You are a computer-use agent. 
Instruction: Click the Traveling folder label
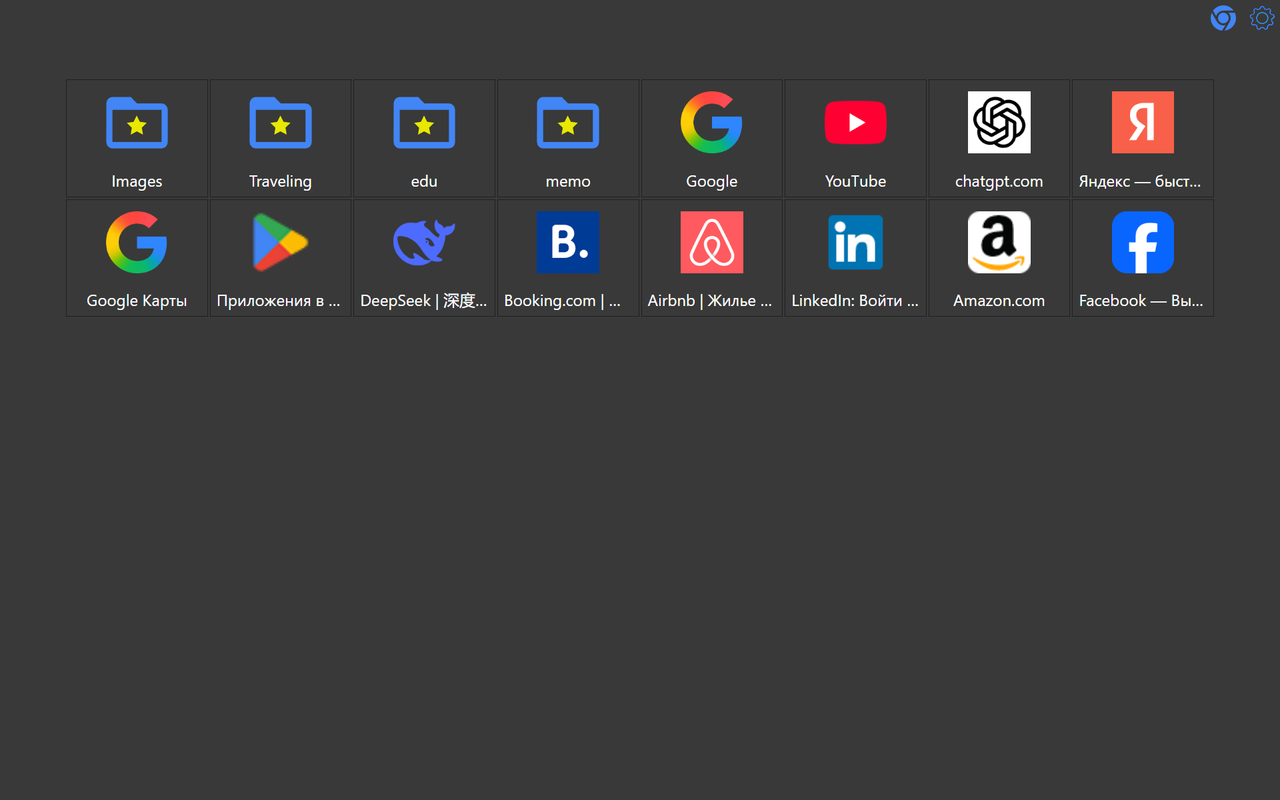(x=280, y=181)
